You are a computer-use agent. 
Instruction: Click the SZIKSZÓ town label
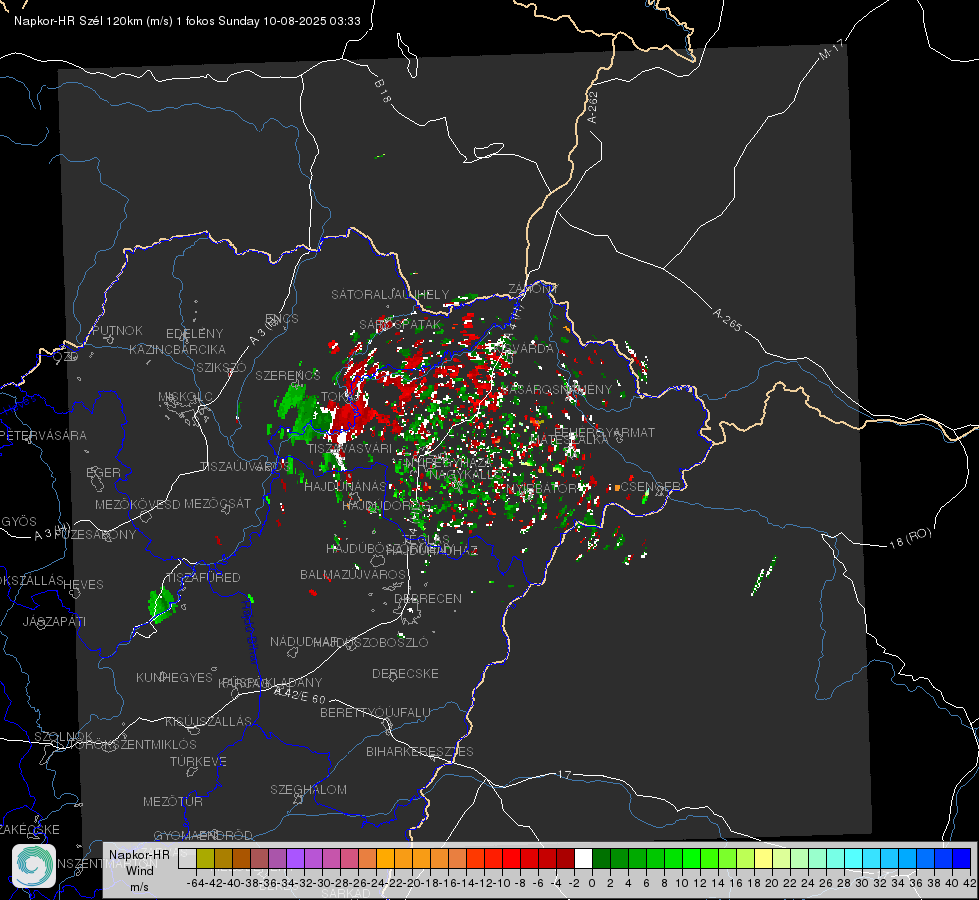pyautogui.click(x=222, y=368)
